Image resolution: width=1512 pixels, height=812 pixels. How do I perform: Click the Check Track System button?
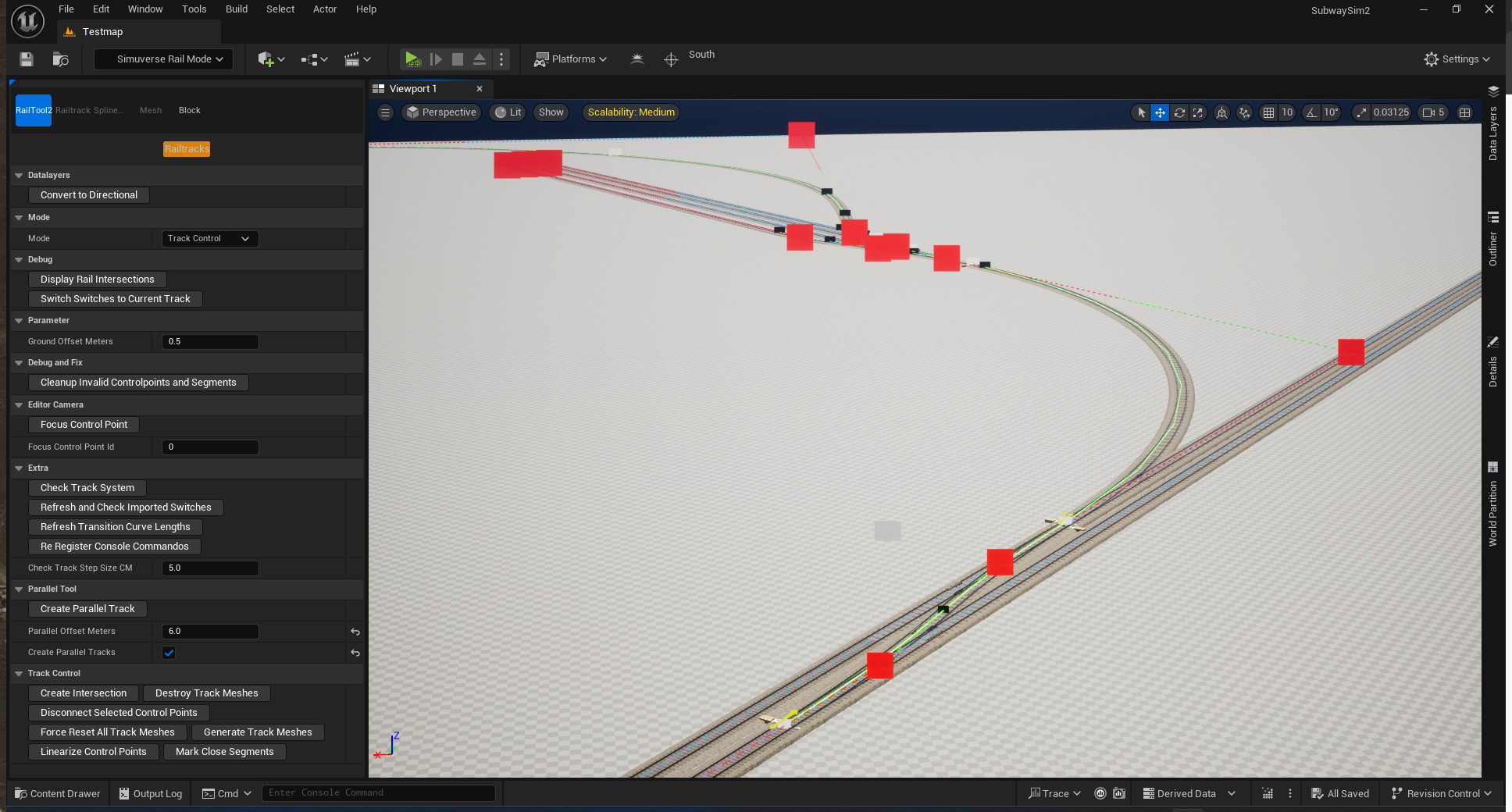tap(87, 488)
